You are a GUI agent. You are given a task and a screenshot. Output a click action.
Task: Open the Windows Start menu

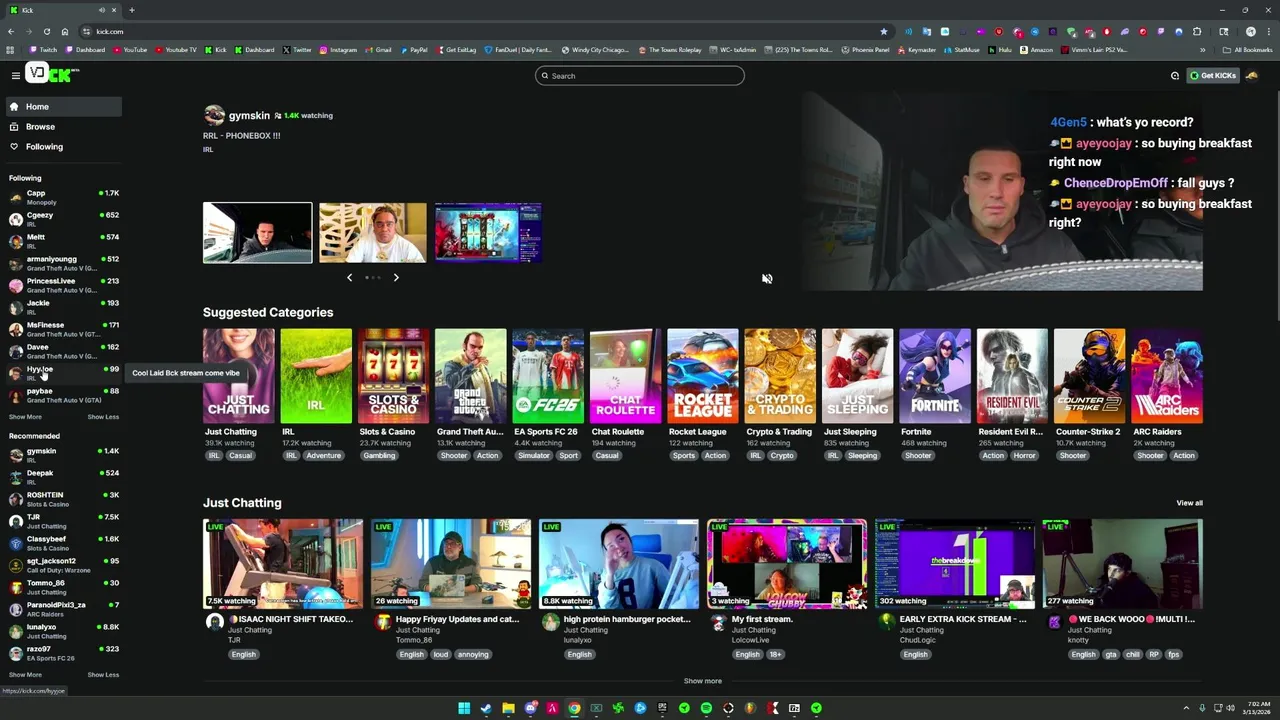pyautogui.click(x=464, y=708)
